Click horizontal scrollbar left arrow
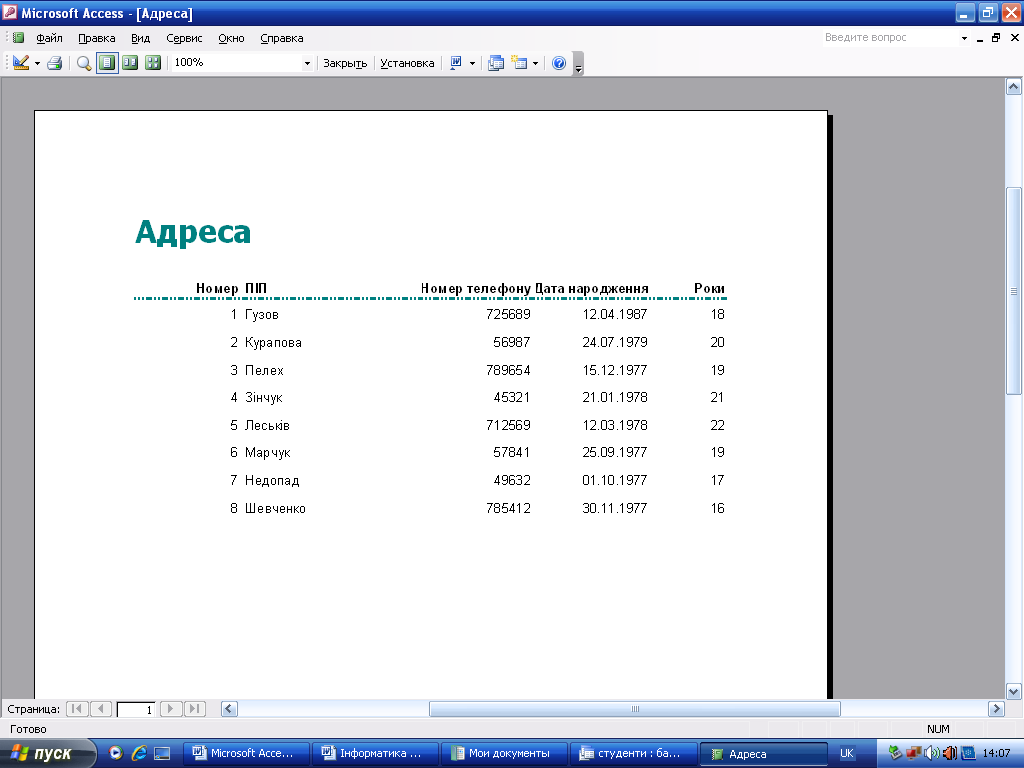This screenshot has height=768, width=1024. pyautogui.click(x=229, y=709)
